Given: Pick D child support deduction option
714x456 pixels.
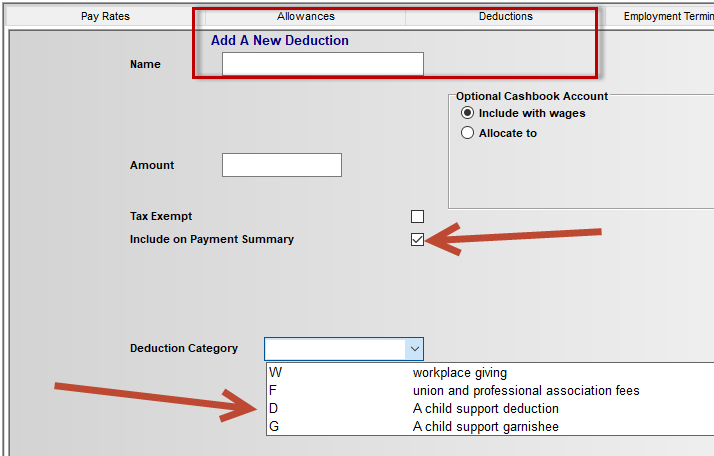Looking at the screenshot, I should [485, 409].
